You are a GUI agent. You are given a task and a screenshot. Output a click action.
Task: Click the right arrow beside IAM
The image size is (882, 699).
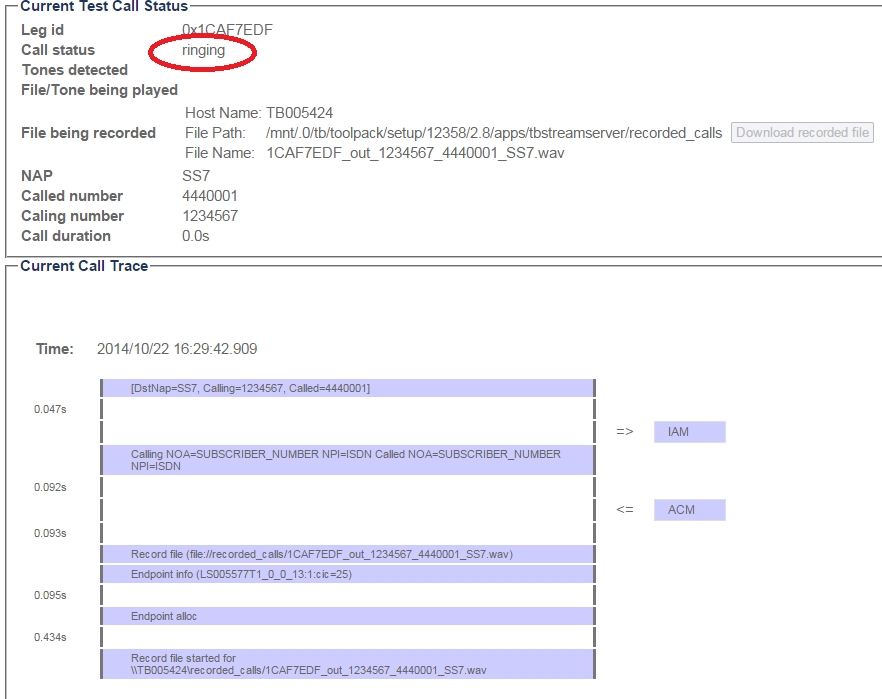[x=625, y=432]
